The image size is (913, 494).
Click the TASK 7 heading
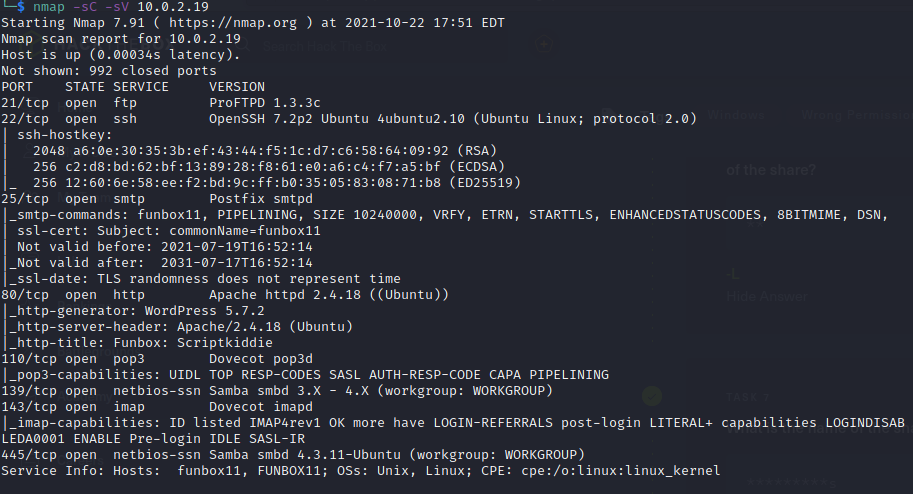[x=748, y=397]
